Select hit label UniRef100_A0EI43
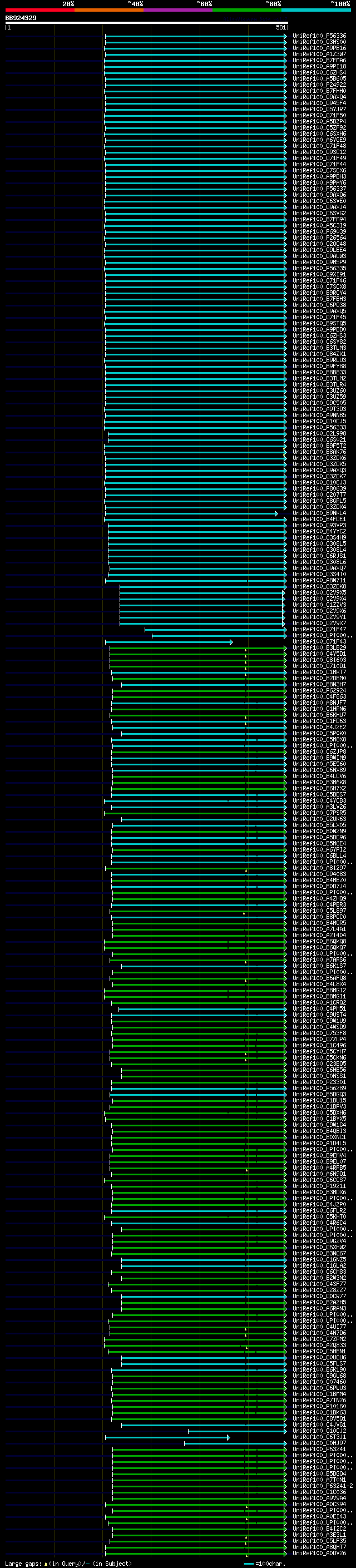The image size is (356, 1568). click(319, 1517)
